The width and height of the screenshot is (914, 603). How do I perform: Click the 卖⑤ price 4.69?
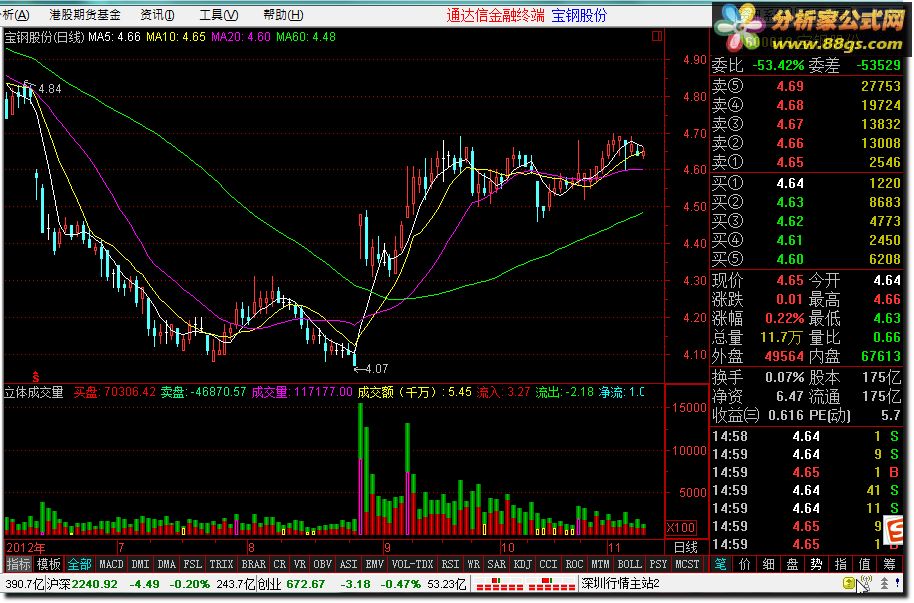tap(790, 86)
